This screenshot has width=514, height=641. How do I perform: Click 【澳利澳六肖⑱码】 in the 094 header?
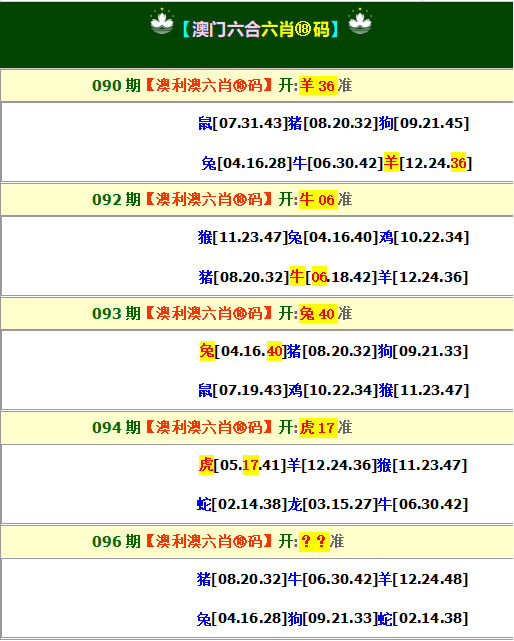209,428
